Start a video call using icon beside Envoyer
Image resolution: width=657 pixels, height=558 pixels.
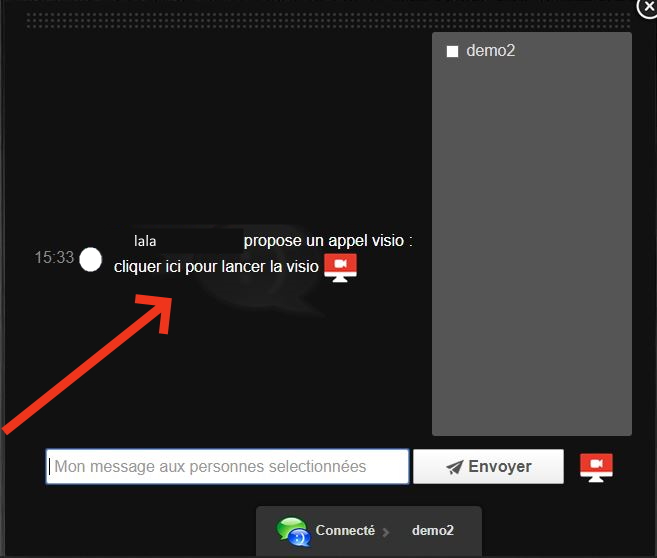(x=596, y=467)
